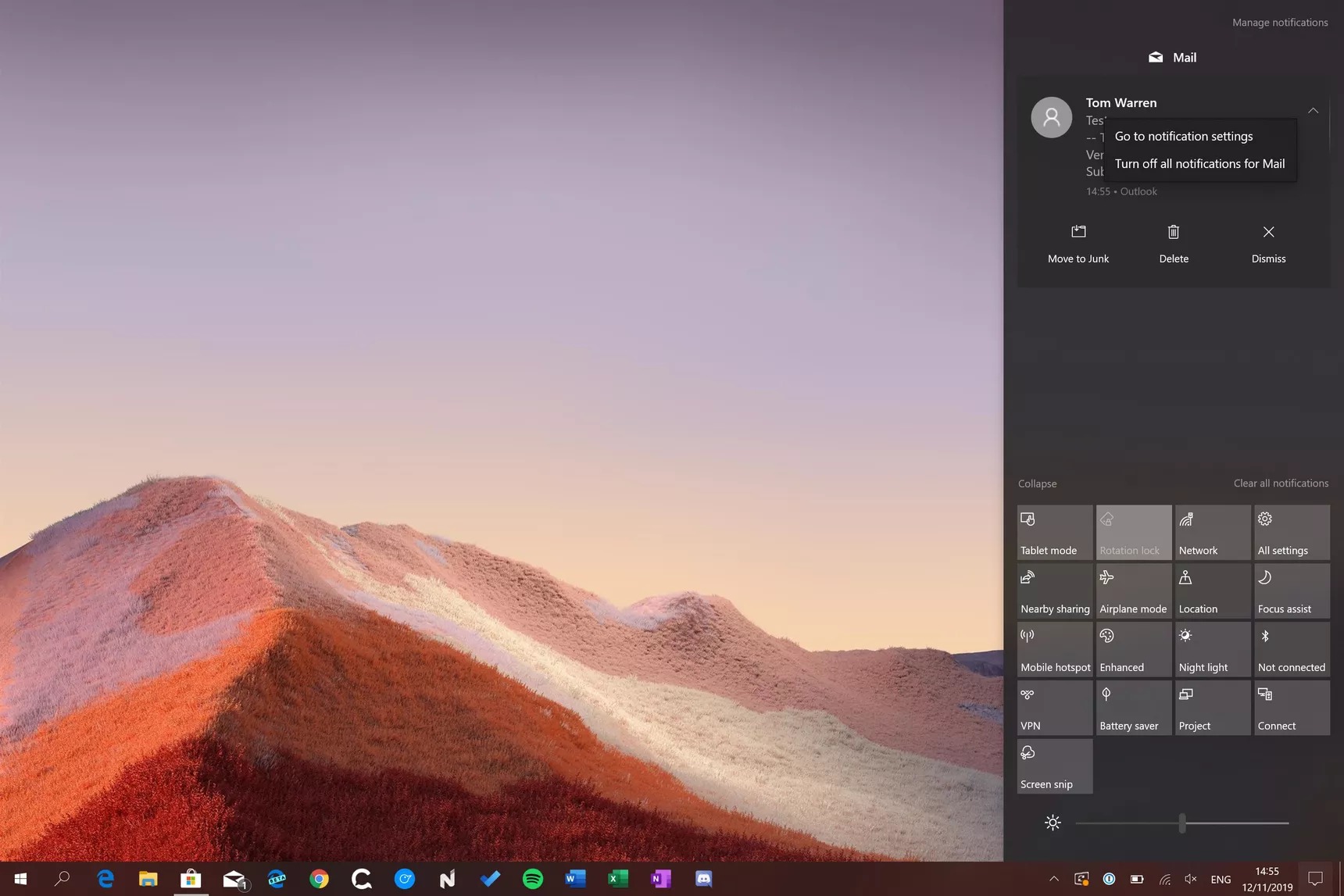Delete the email from Tom Warren
The width and height of the screenshot is (1344, 896).
point(1173,243)
